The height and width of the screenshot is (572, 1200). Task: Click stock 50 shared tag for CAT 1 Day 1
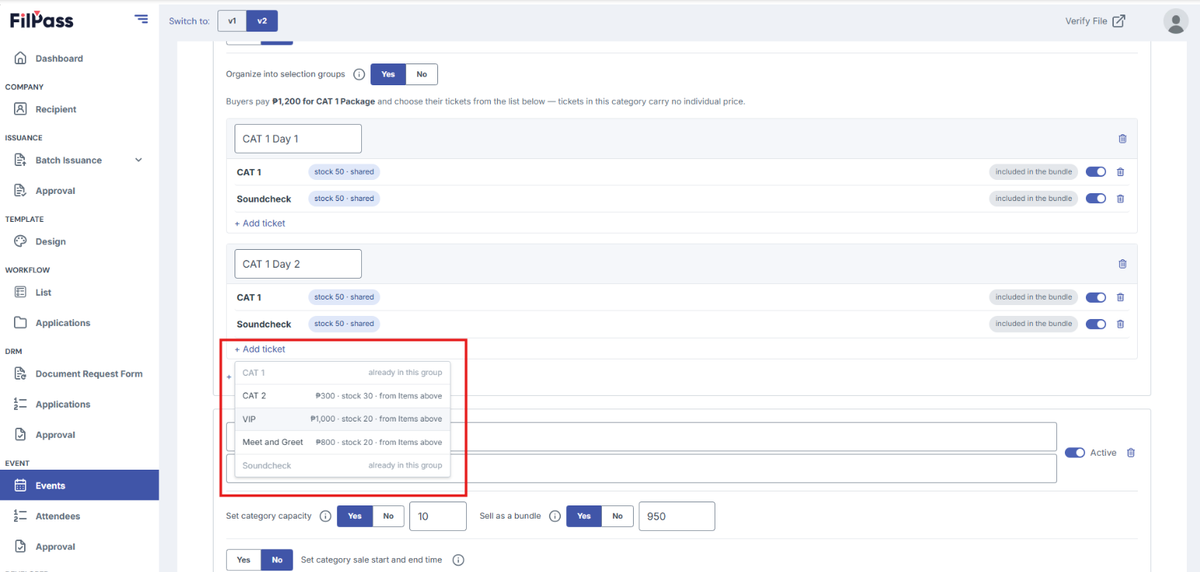[344, 172]
